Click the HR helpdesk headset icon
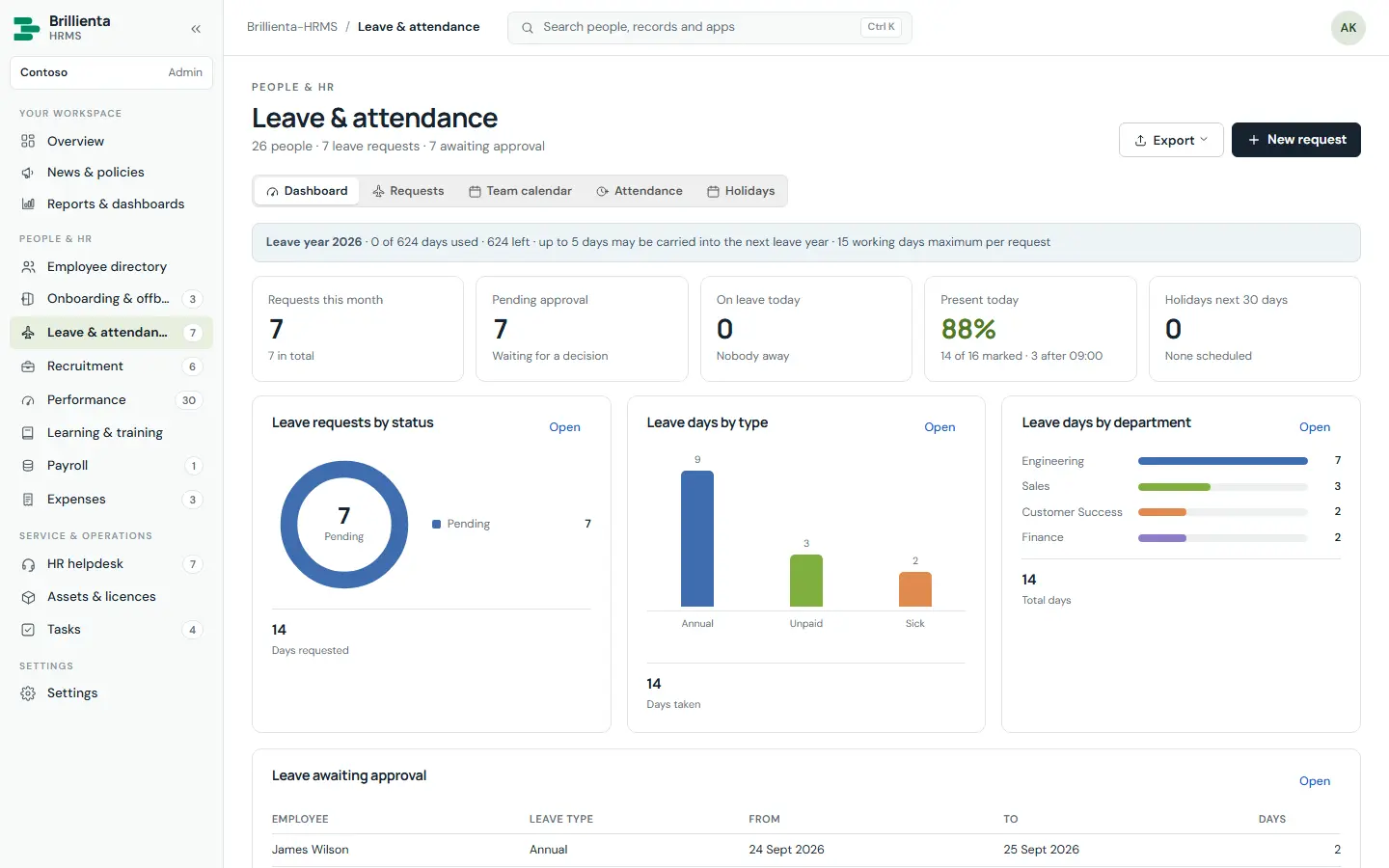 click(x=28, y=564)
